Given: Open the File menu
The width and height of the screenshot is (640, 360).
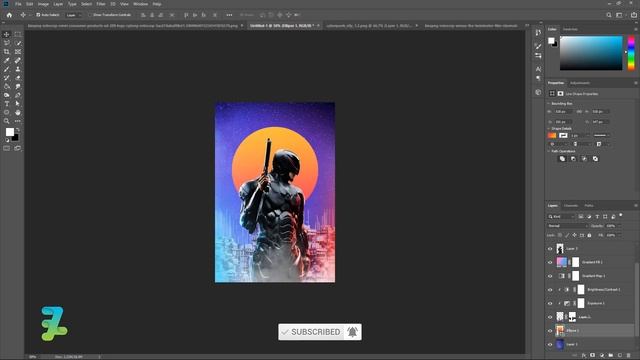Looking at the screenshot, I should click(x=18, y=4).
